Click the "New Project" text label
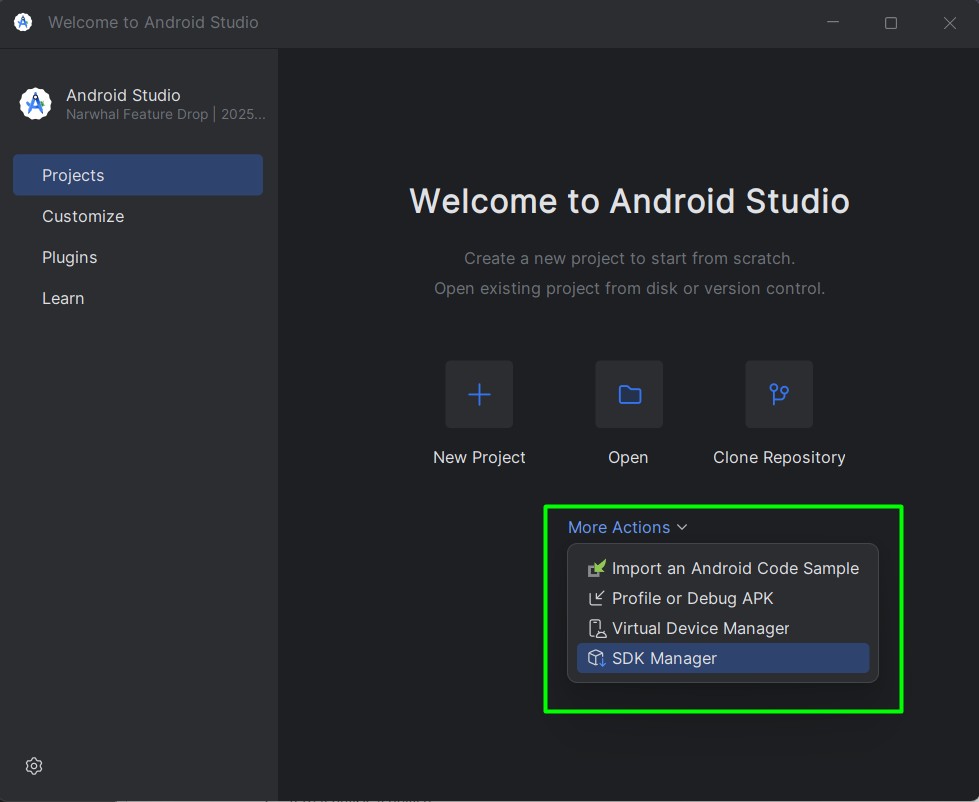 (x=479, y=457)
